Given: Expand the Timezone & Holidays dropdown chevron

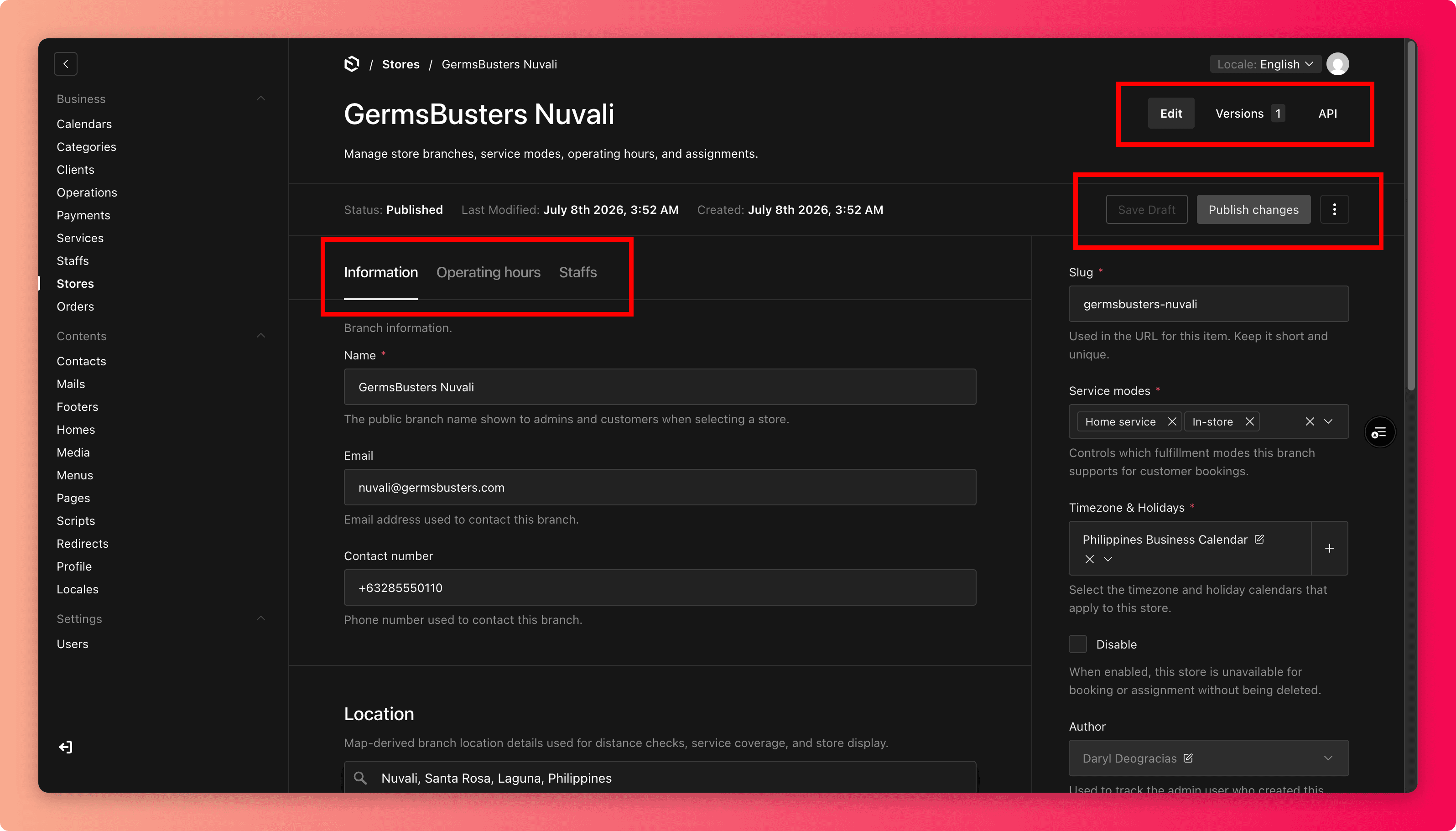Looking at the screenshot, I should click(x=1107, y=559).
